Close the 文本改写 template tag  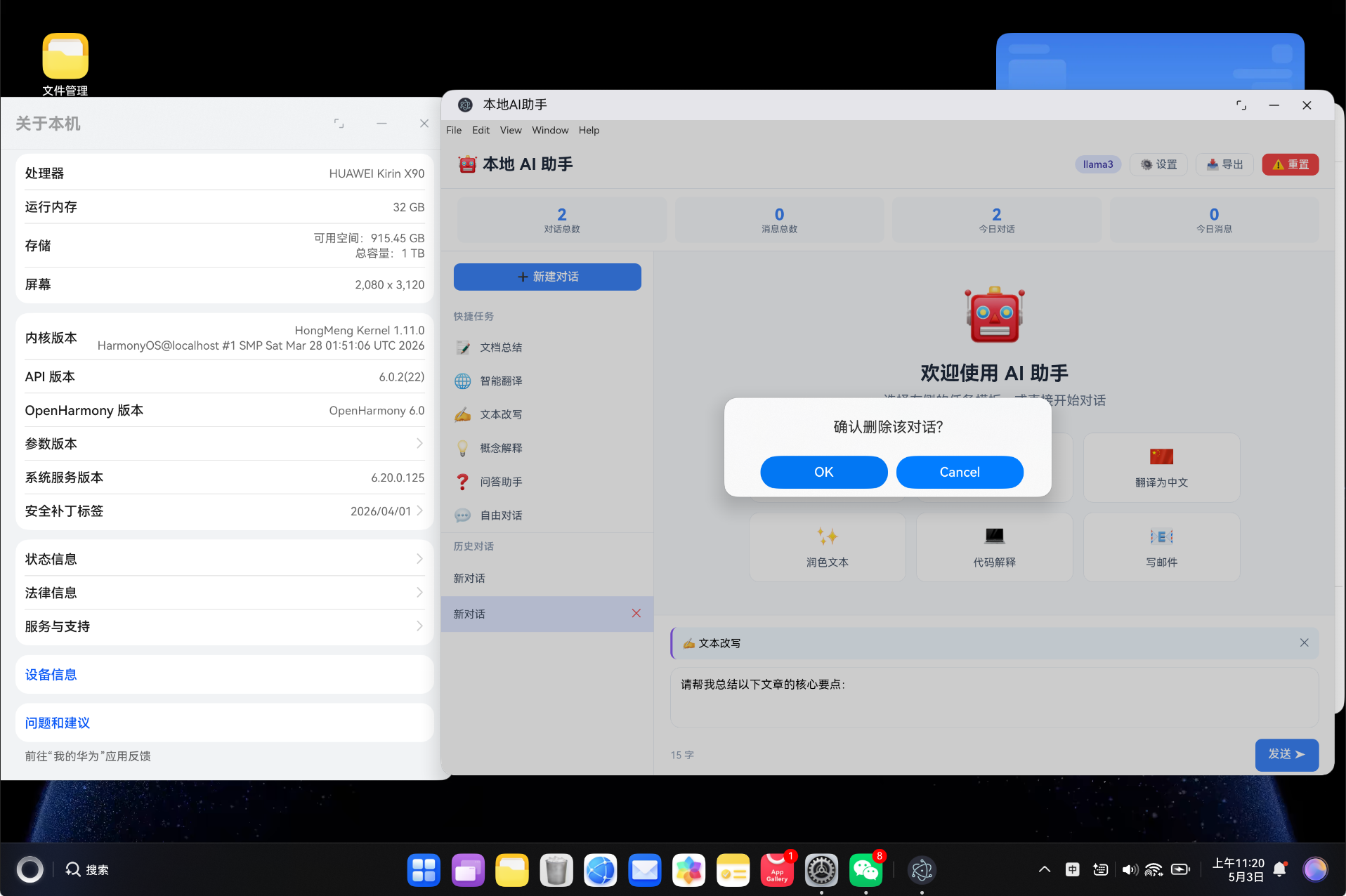[x=1304, y=643]
